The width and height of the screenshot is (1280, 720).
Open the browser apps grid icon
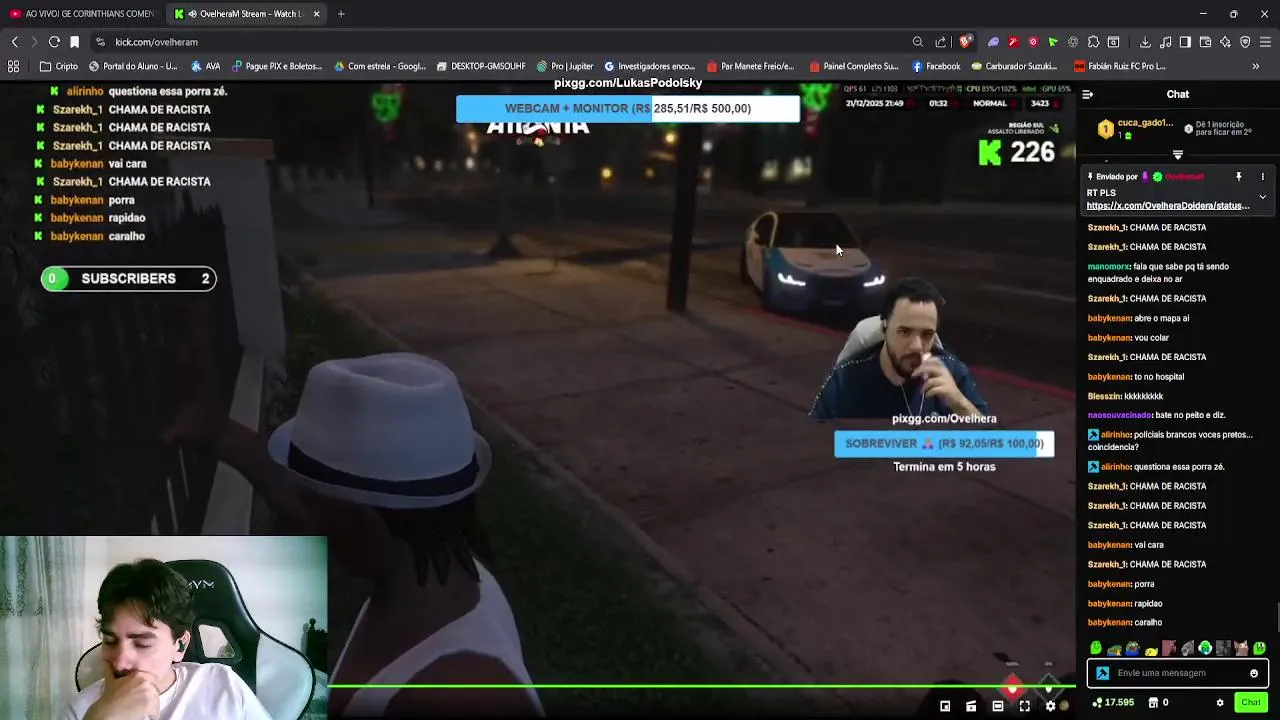pyautogui.click(x=13, y=66)
